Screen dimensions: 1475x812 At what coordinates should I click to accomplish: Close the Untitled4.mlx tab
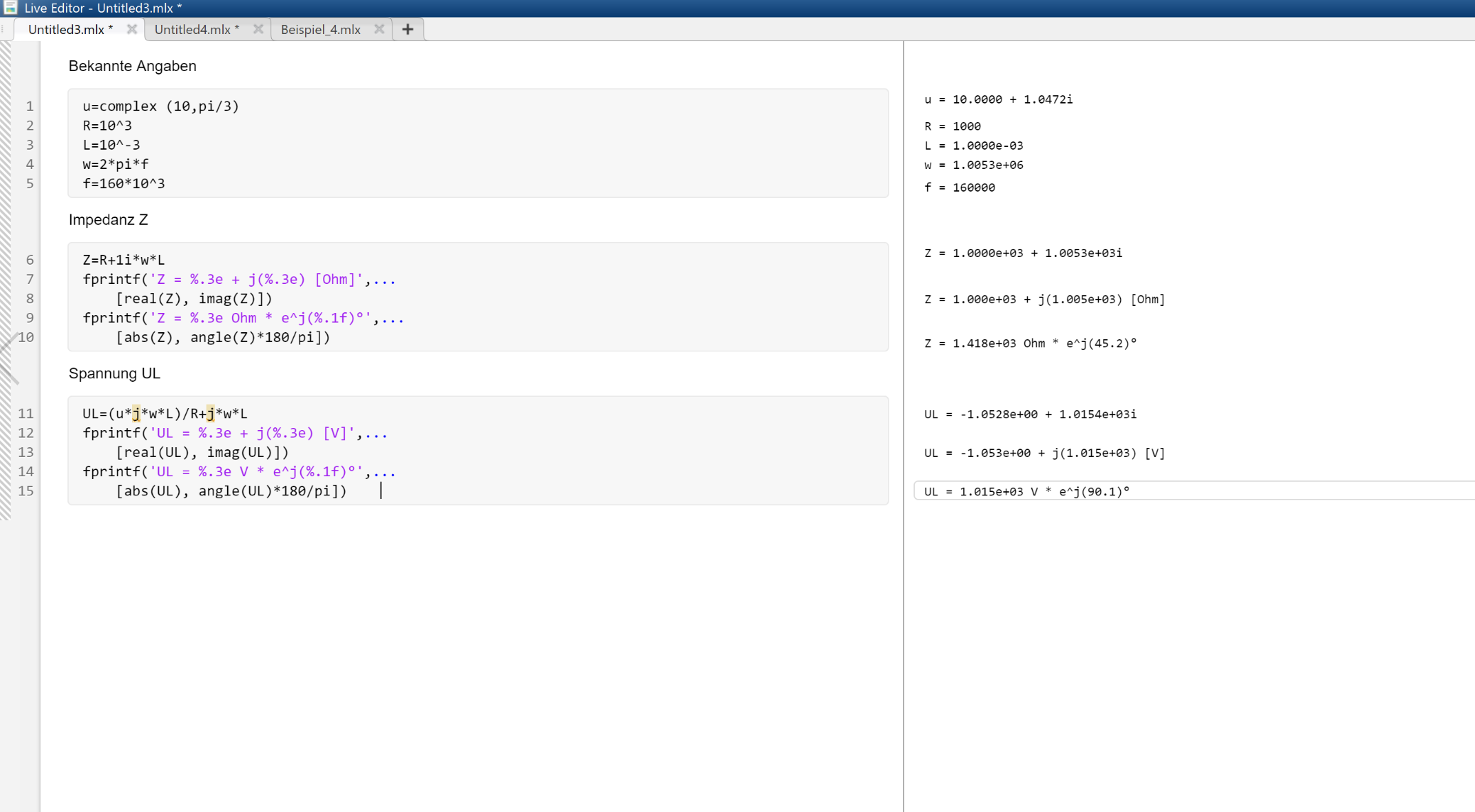click(x=258, y=29)
